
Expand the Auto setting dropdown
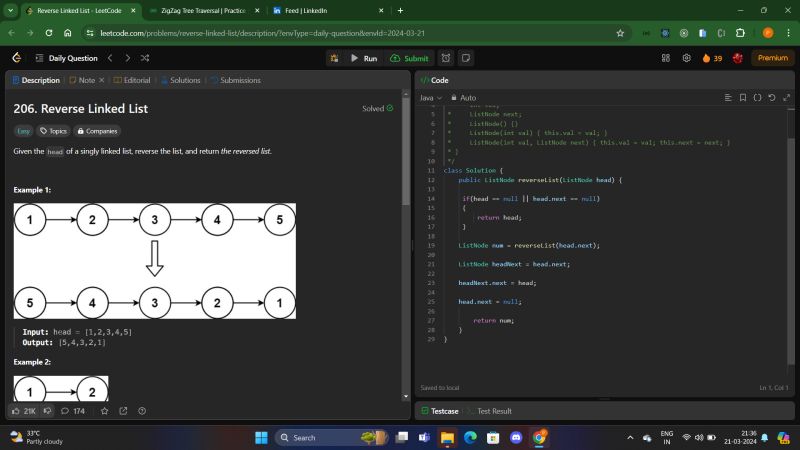pos(466,98)
